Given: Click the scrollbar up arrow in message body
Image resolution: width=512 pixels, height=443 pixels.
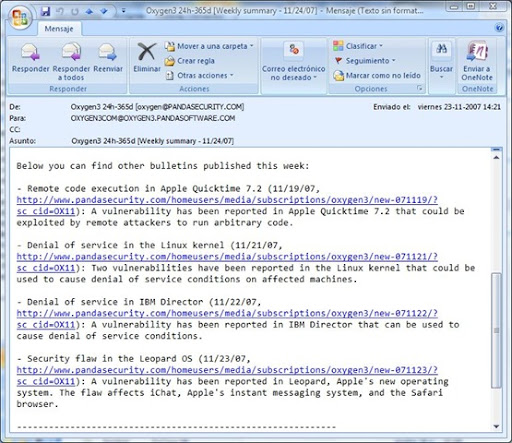Looking at the screenshot, I should (496, 157).
